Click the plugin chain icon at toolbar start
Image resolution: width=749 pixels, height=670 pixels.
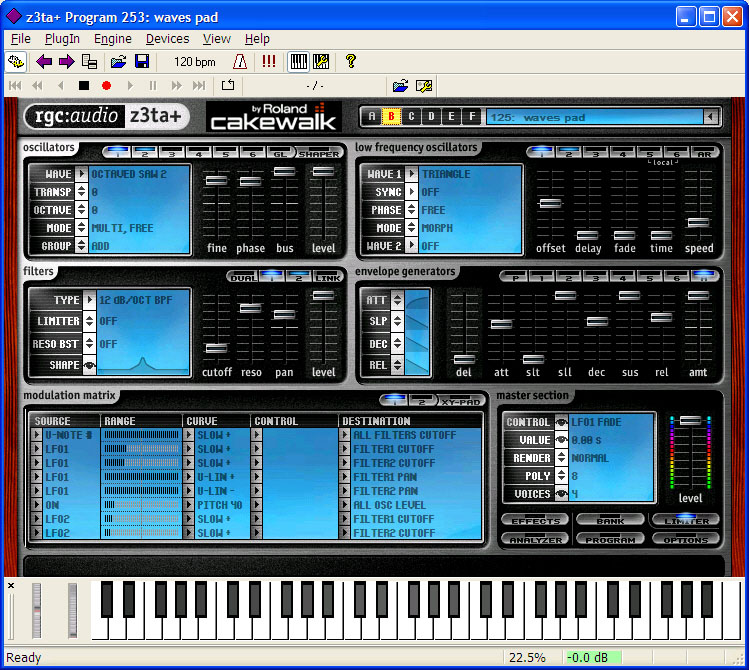[x=16, y=62]
